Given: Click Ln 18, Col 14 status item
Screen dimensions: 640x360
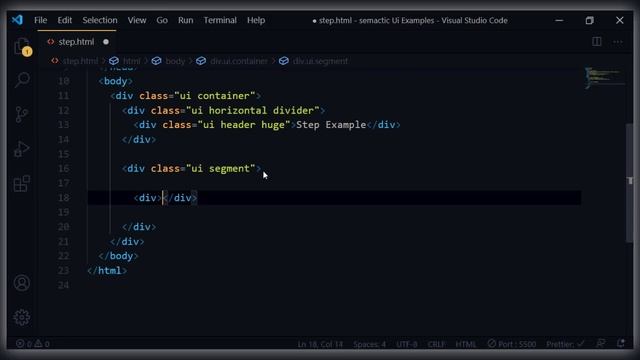Looking at the screenshot, I should point(320,344).
